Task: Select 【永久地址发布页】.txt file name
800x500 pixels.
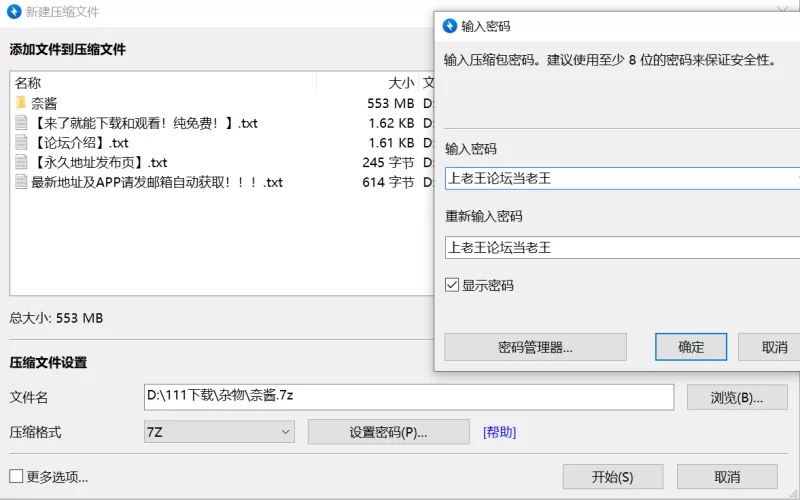Action: point(99,162)
